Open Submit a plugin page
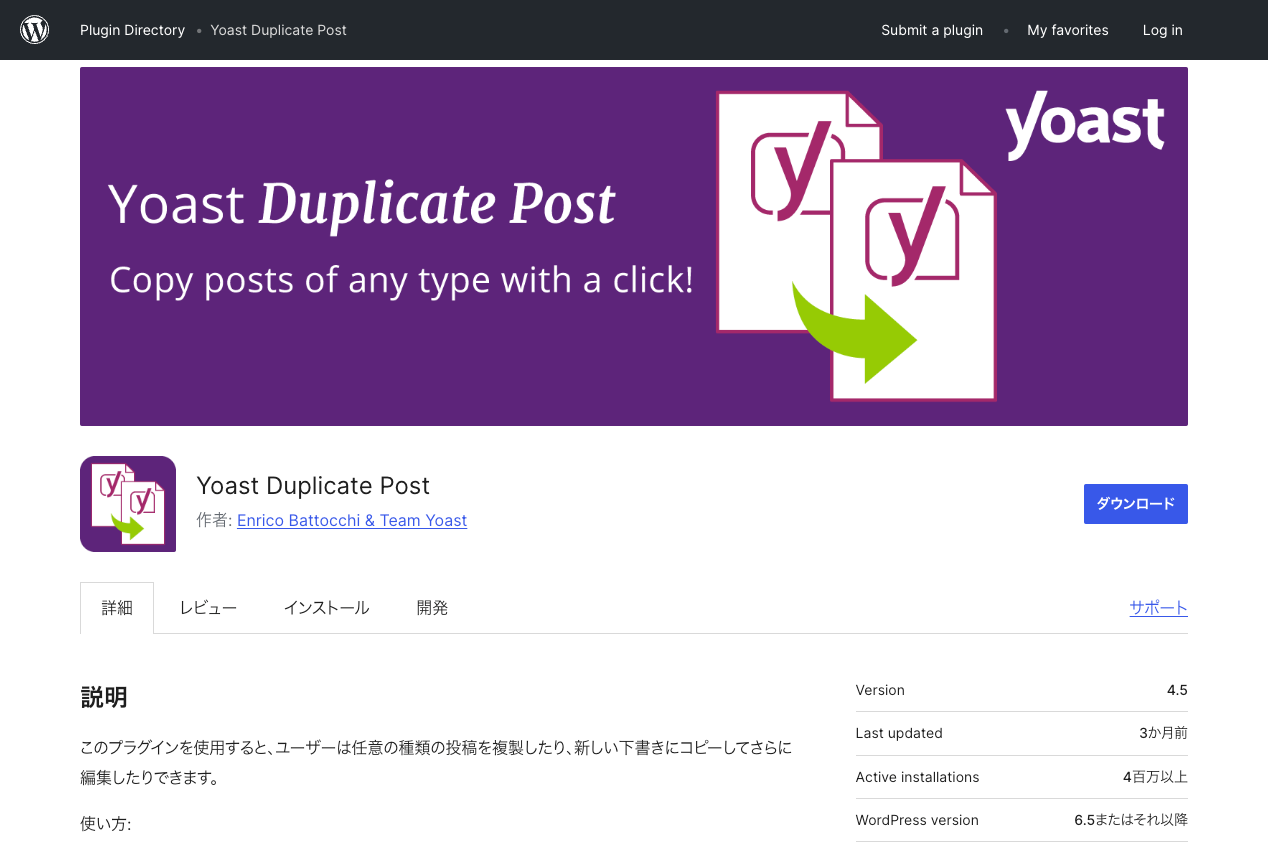Screen dimensions: 1268x849 point(932,30)
